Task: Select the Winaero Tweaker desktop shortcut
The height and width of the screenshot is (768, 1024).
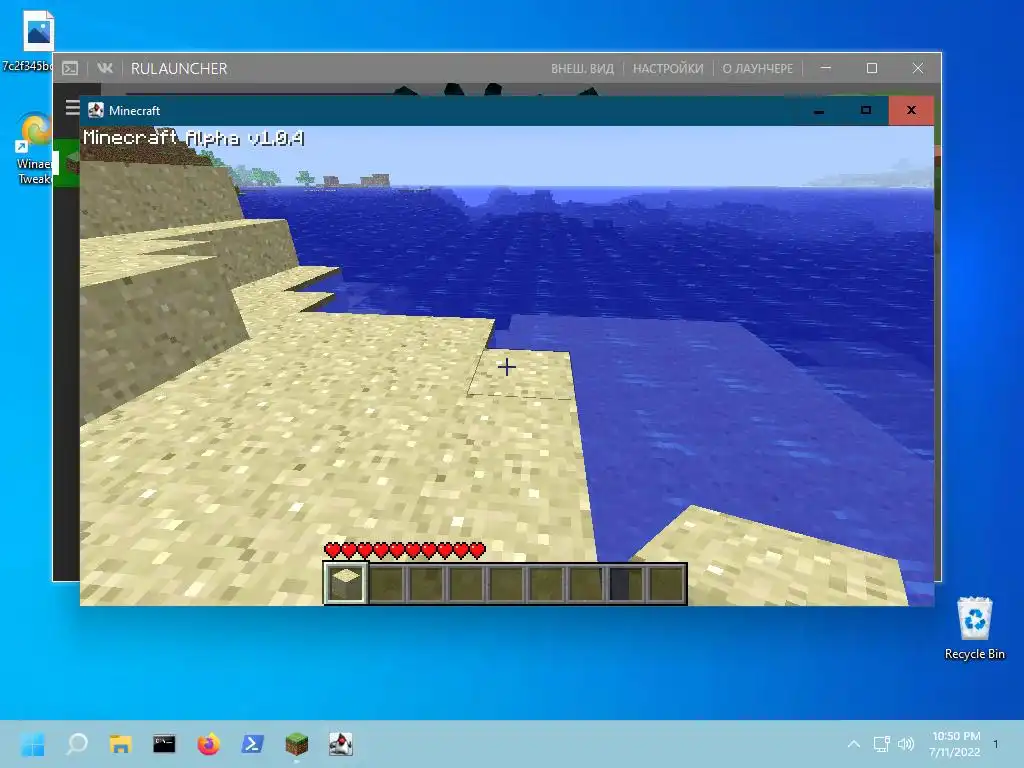Action: 35,149
